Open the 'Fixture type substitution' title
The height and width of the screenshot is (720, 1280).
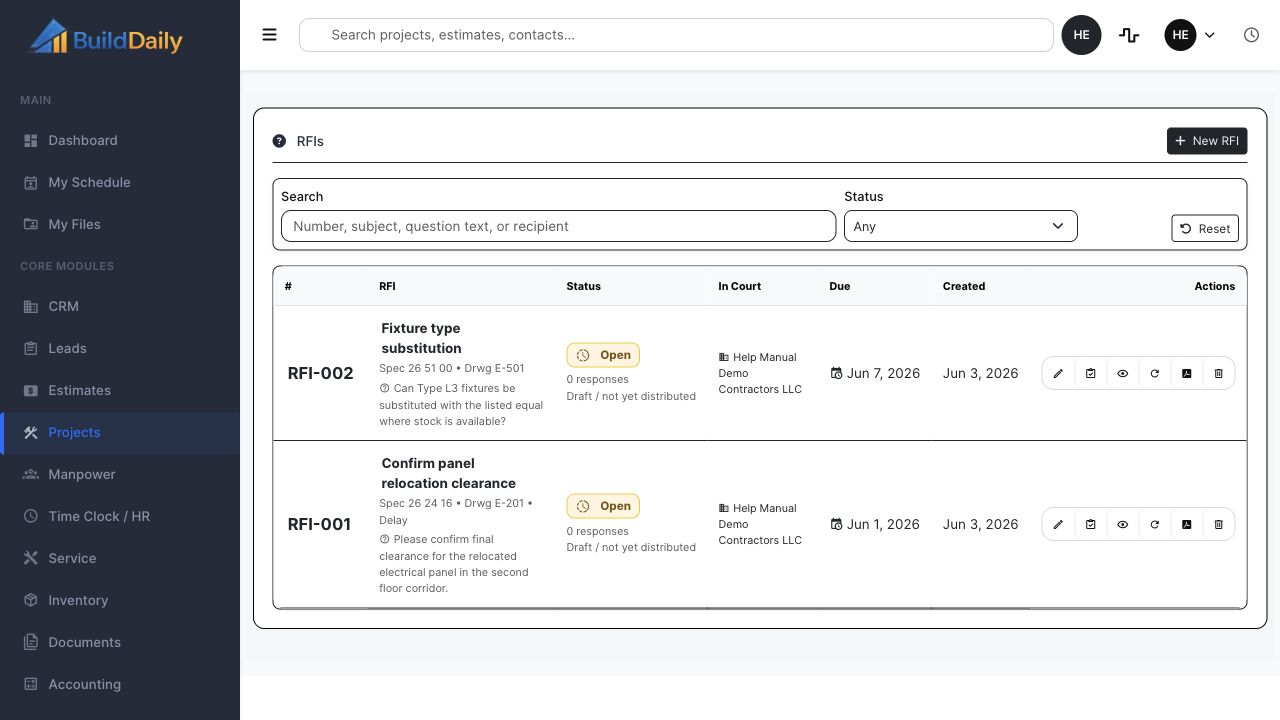[421, 338]
